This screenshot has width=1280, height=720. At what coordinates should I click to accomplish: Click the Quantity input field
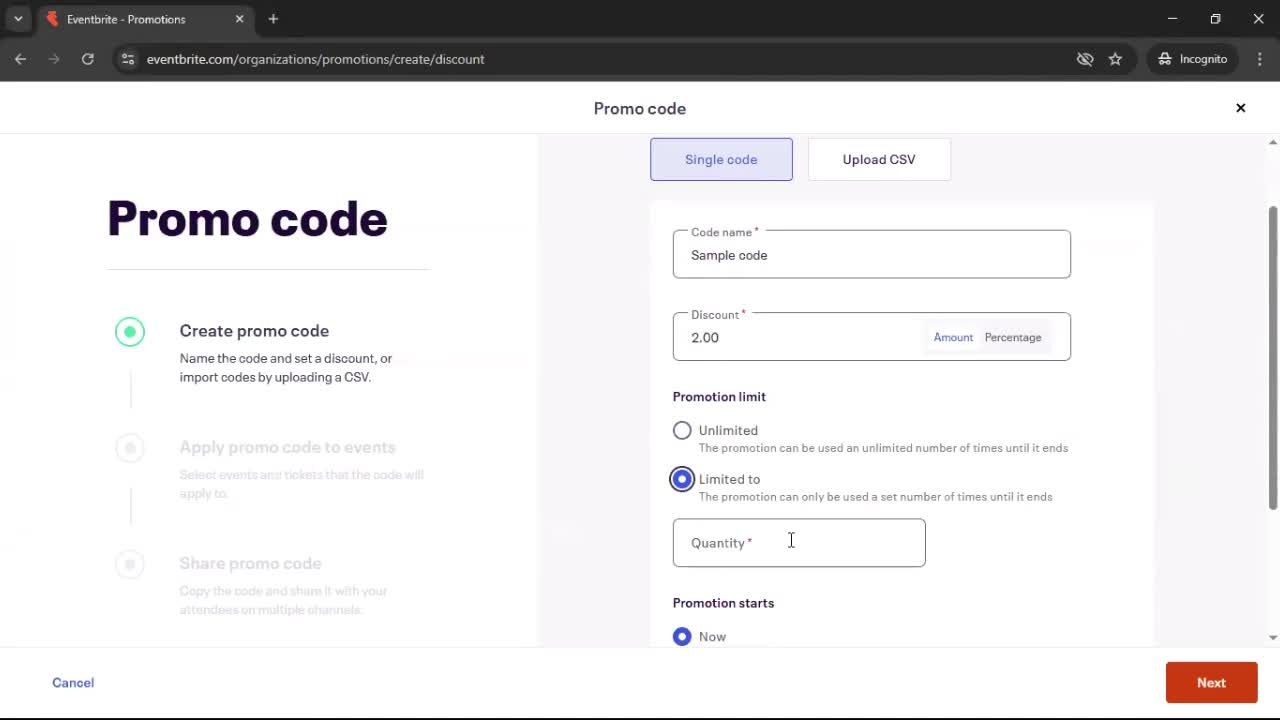coord(799,542)
